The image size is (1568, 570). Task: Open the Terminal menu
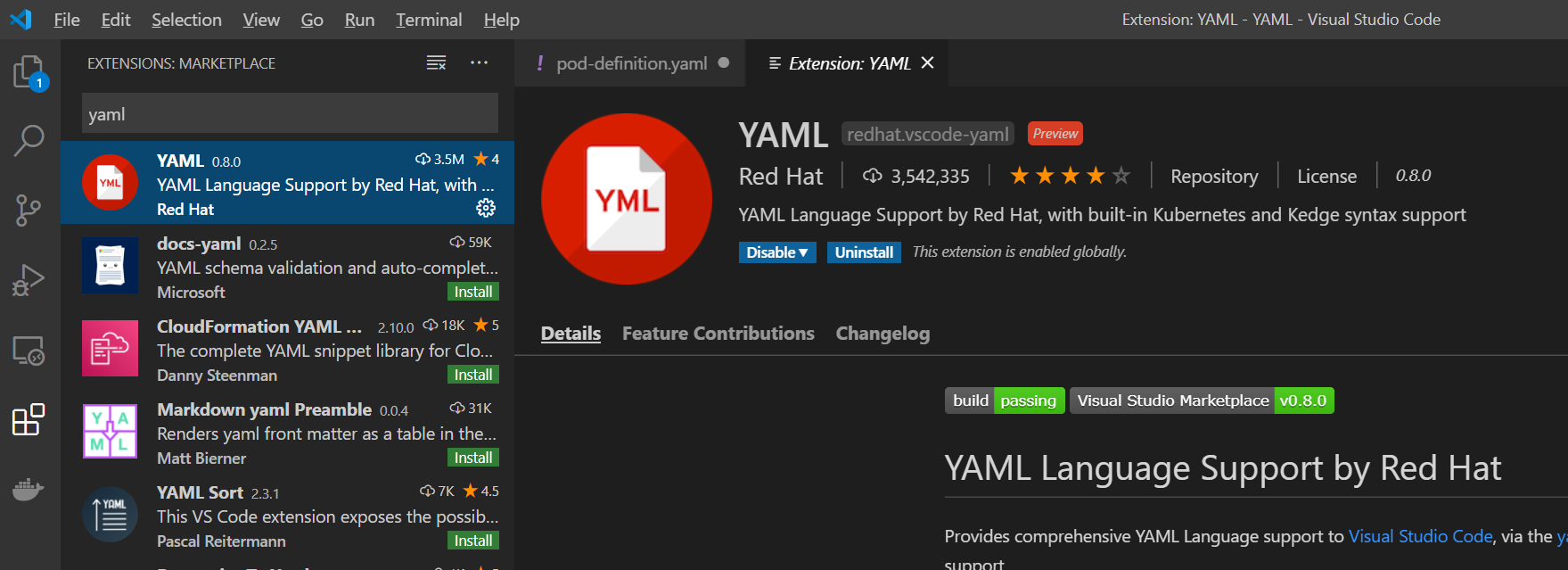pyautogui.click(x=429, y=19)
